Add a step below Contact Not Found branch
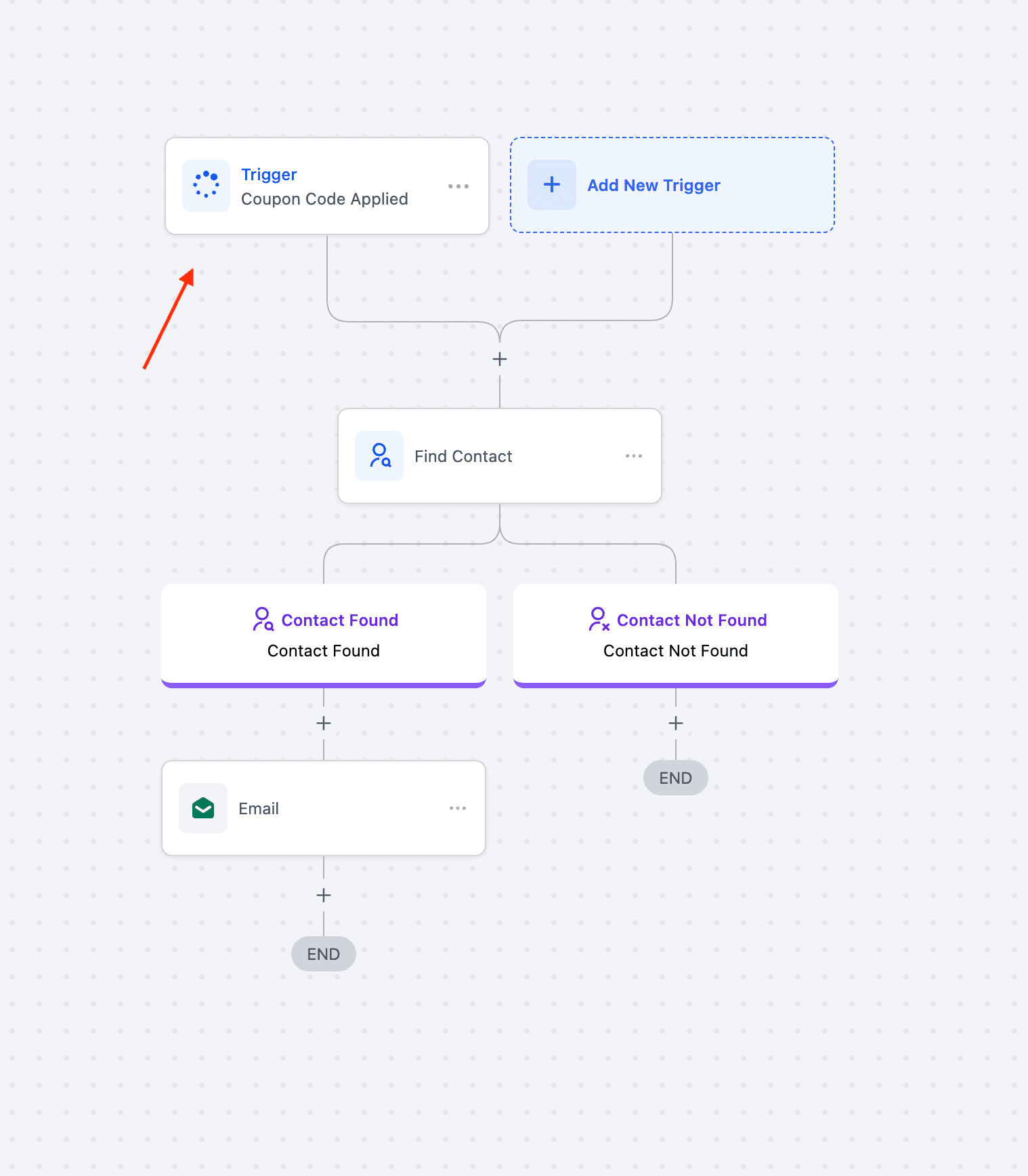Screen dimensions: 1028x1176 (x=676, y=723)
